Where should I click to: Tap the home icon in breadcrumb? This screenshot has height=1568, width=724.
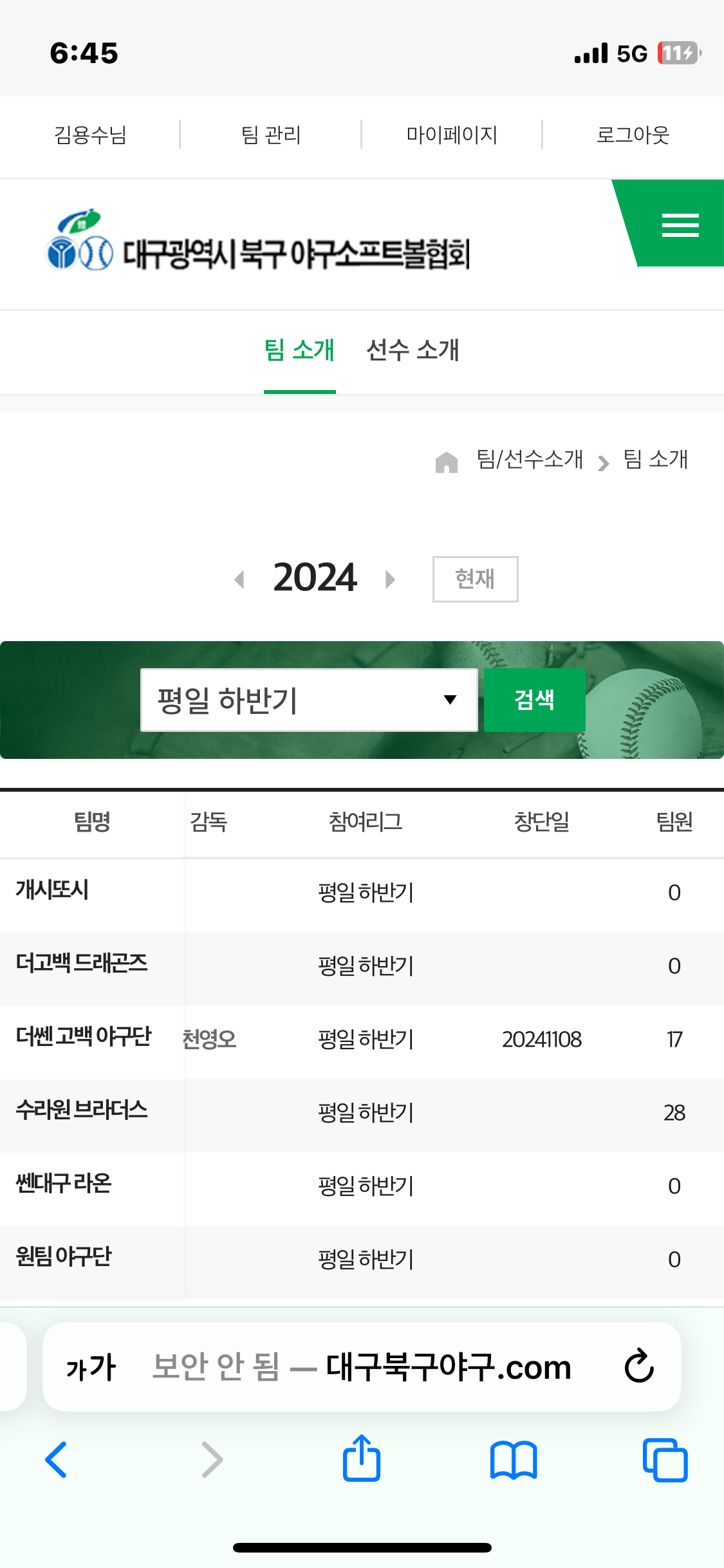446,462
